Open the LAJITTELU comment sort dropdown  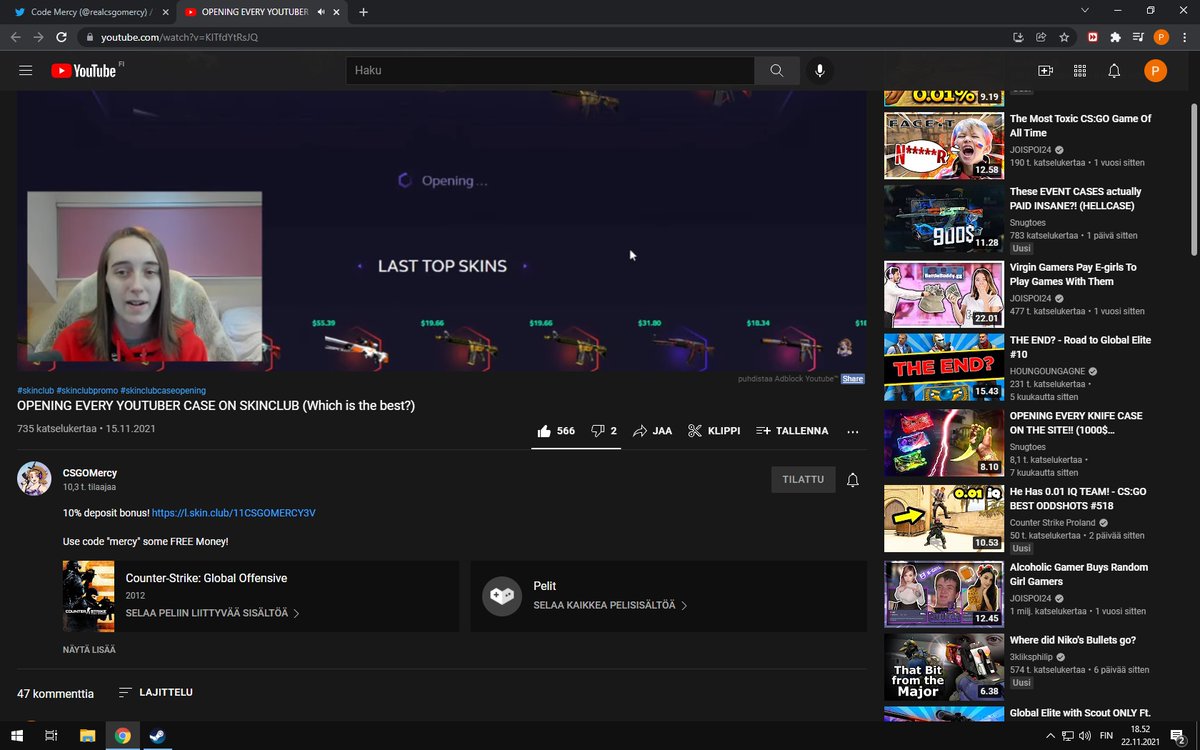click(155, 692)
